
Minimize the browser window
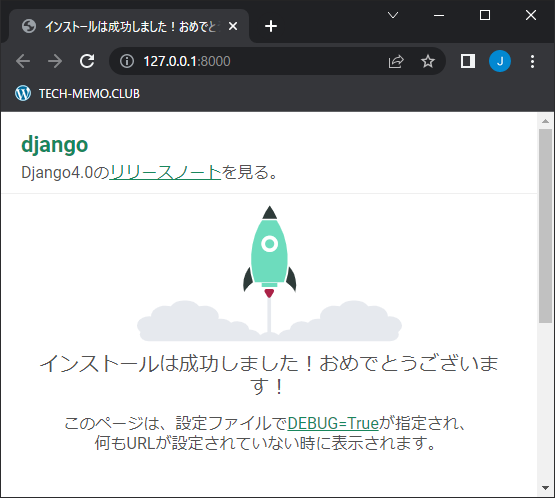439,15
